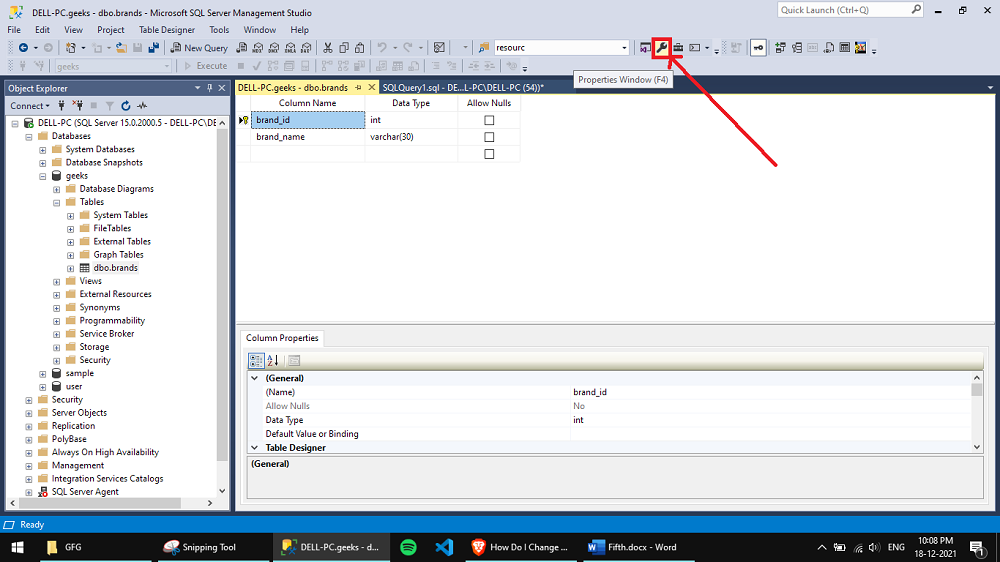Image resolution: width=1000 pixels, height=562 pixels.
Task: Click the Copy icon in toolbar
Action: [x=344, y=48]
